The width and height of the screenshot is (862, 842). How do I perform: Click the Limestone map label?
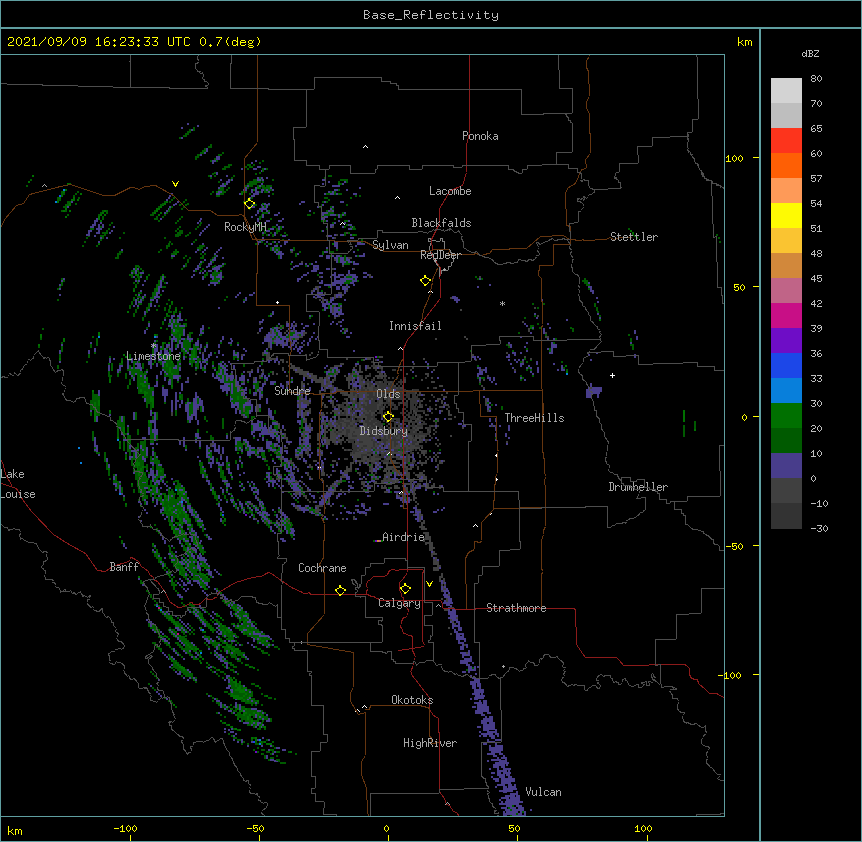coord(153,356)
